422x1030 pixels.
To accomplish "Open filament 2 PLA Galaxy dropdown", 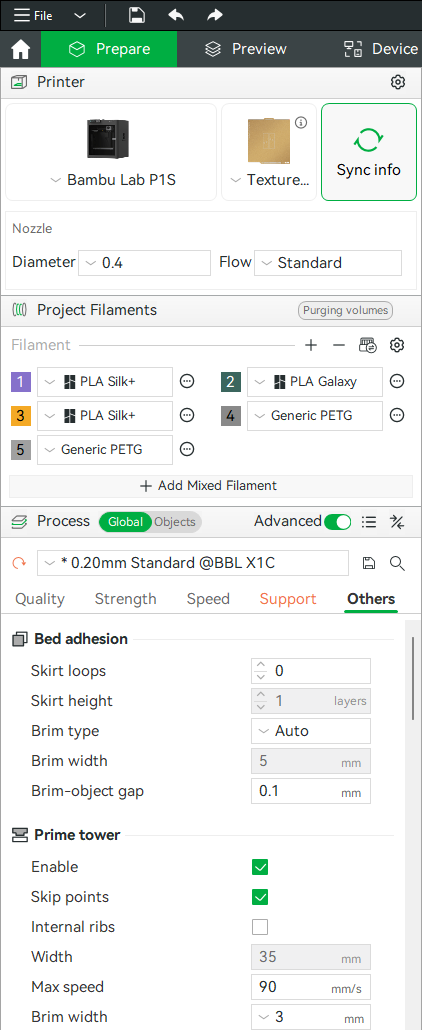I will point(315,382).
